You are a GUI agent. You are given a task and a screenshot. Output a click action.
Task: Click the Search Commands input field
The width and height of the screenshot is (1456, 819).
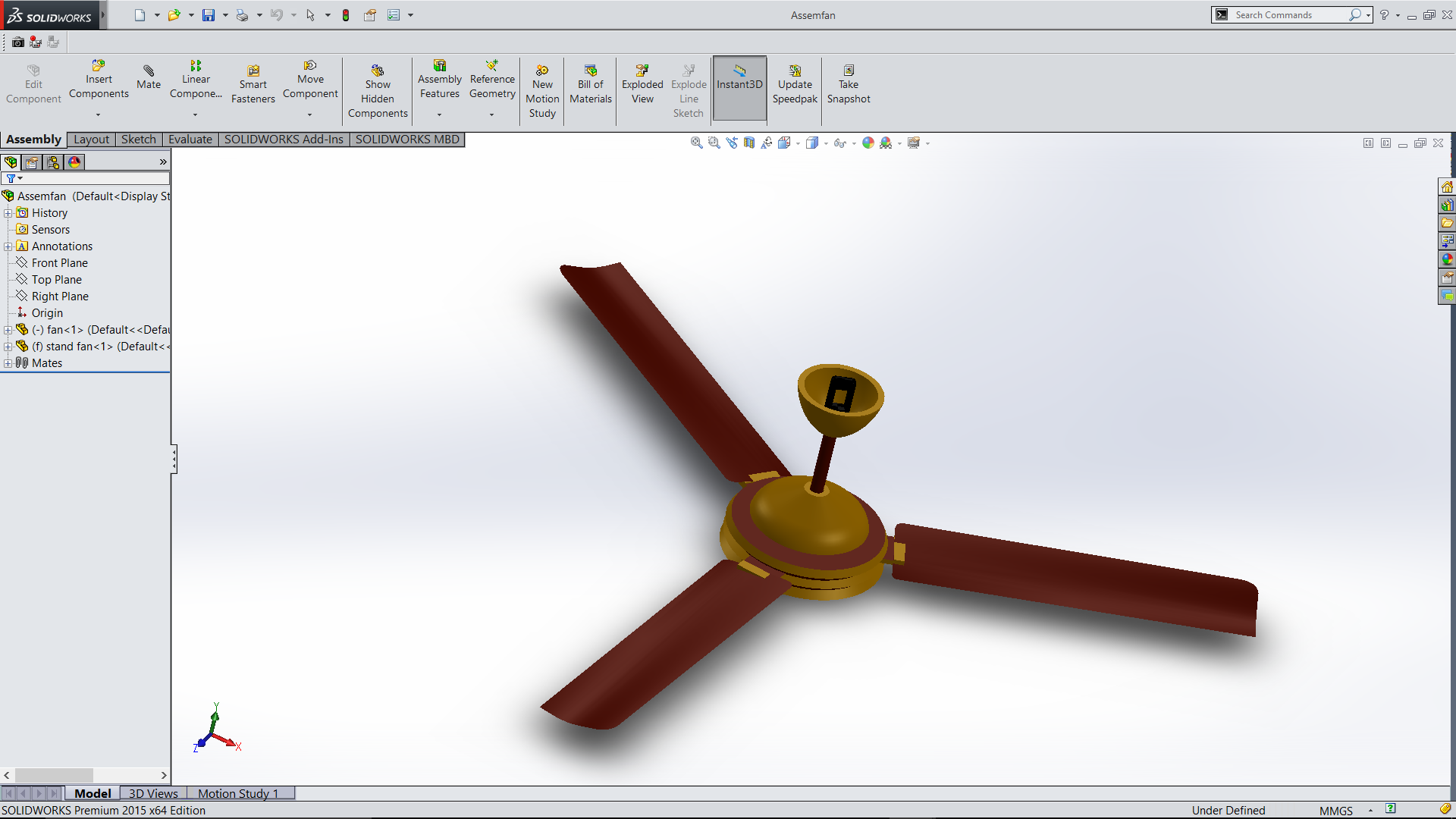pyautogui.click(x=1289, y=15)
